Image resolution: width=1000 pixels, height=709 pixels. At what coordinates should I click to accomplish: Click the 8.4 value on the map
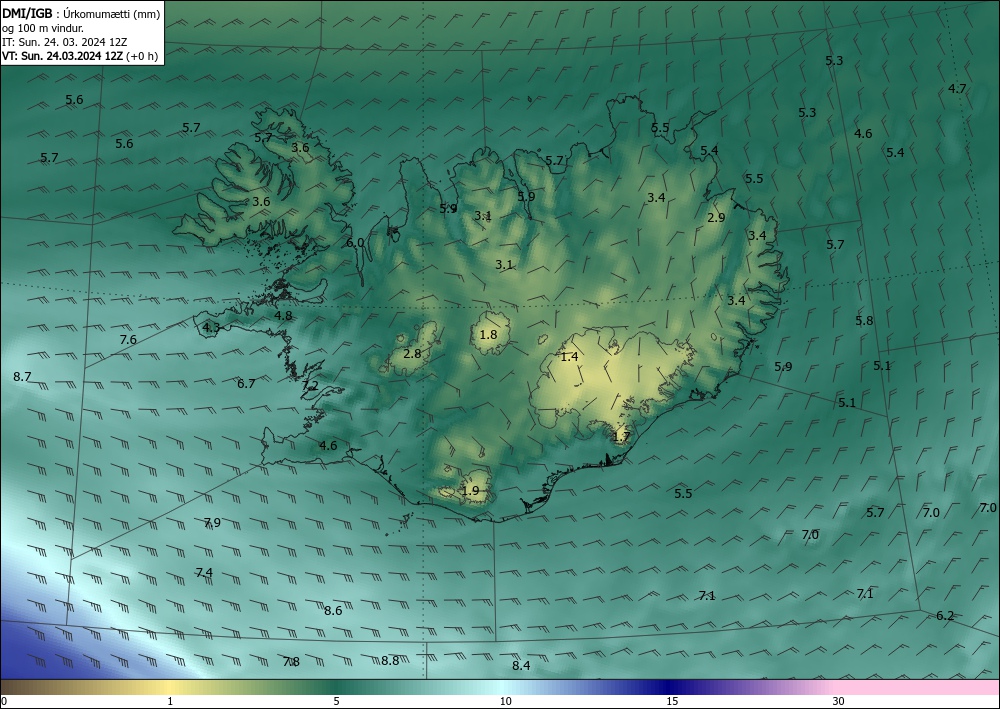coord(521,666)
